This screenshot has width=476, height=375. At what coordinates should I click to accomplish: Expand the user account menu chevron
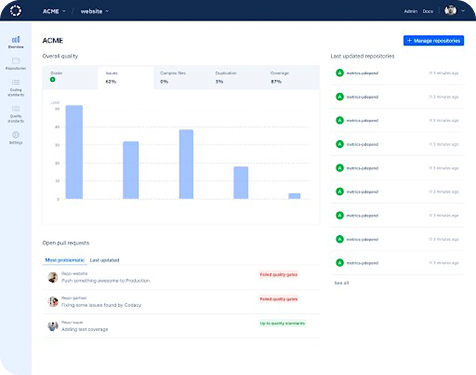click(463, 11)
